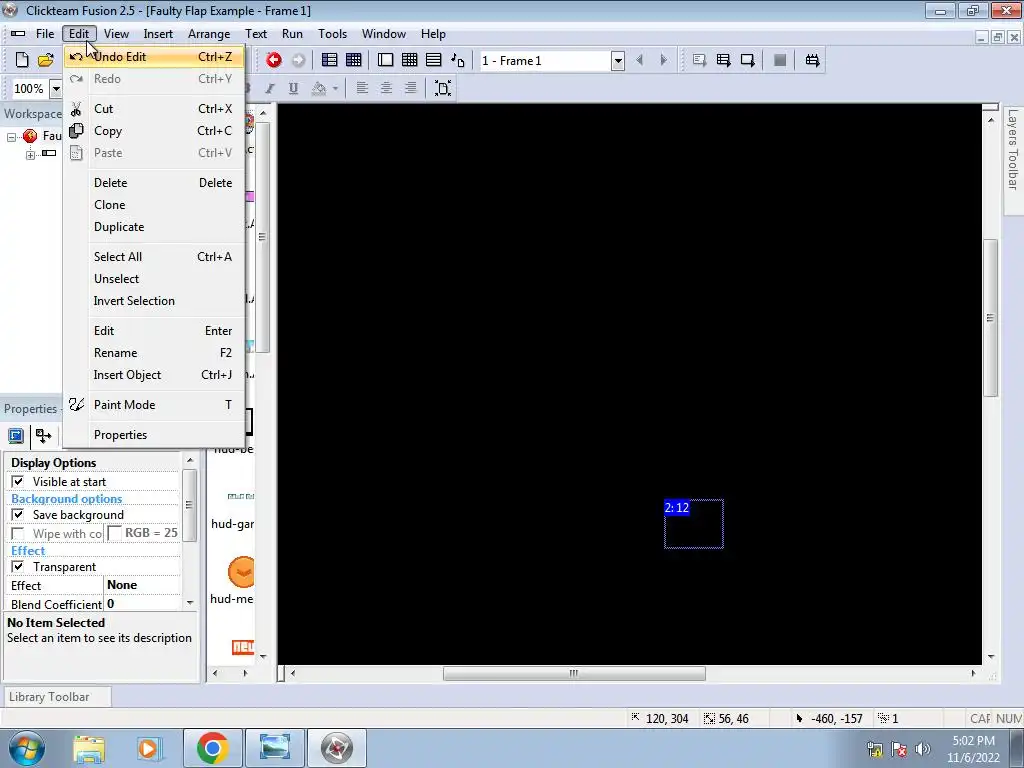The width and height of the screenshot is (1024, 768).
Task: Choose Undo Edit from Edit menu
Action: [154, 57]
